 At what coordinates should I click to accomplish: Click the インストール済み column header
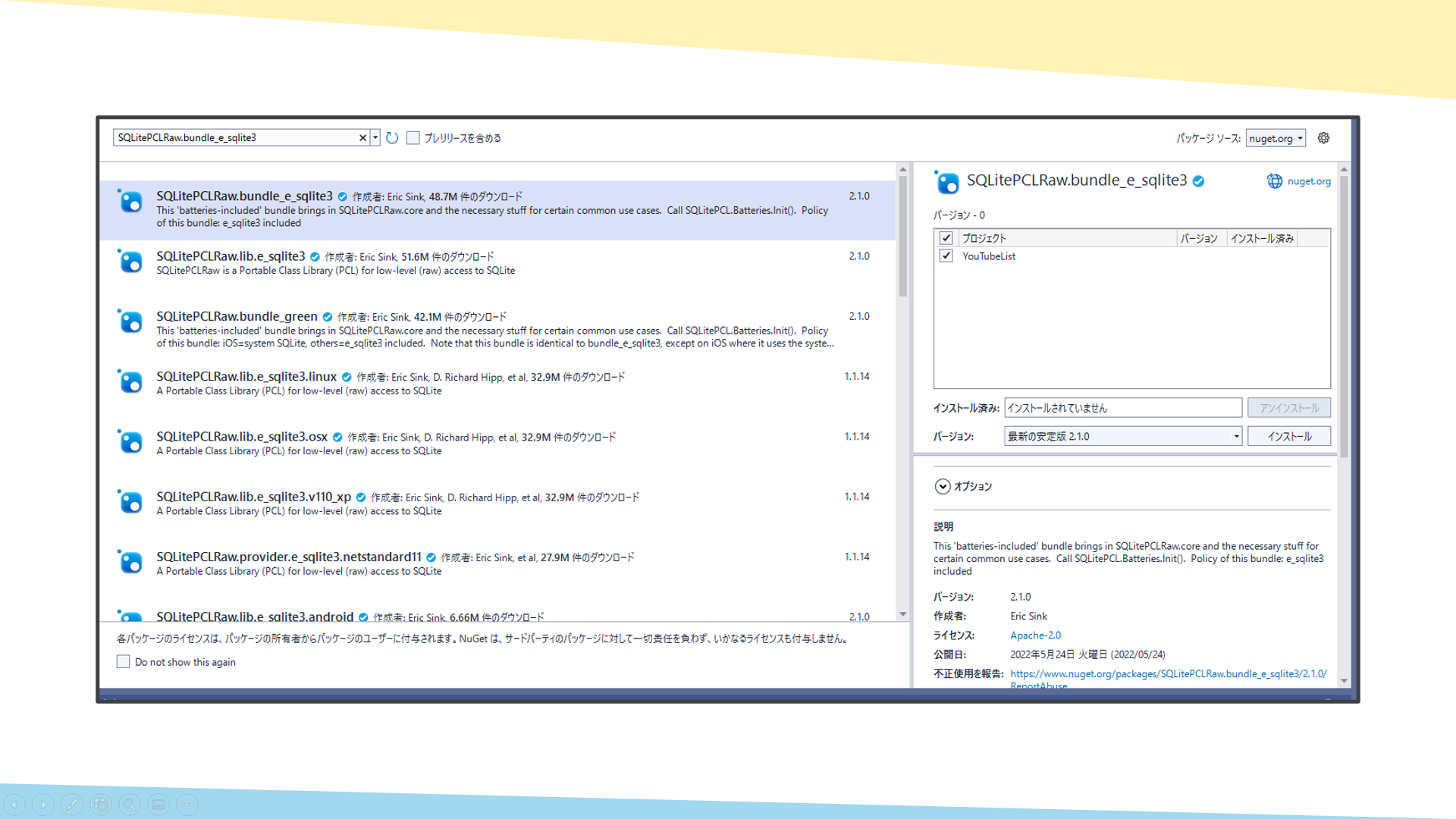click(x=1262, y=238)
